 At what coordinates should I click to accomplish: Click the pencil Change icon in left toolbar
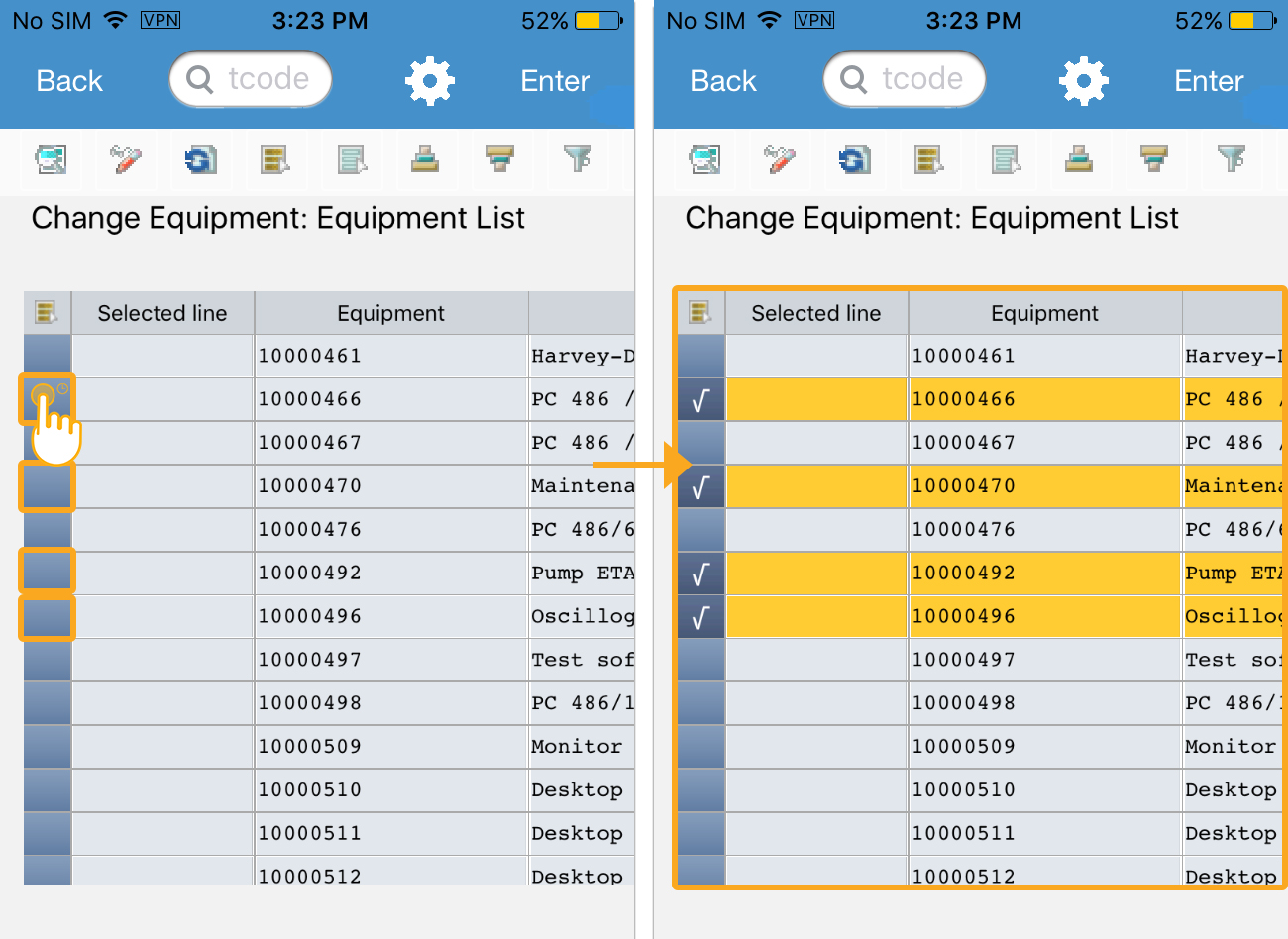126,159
